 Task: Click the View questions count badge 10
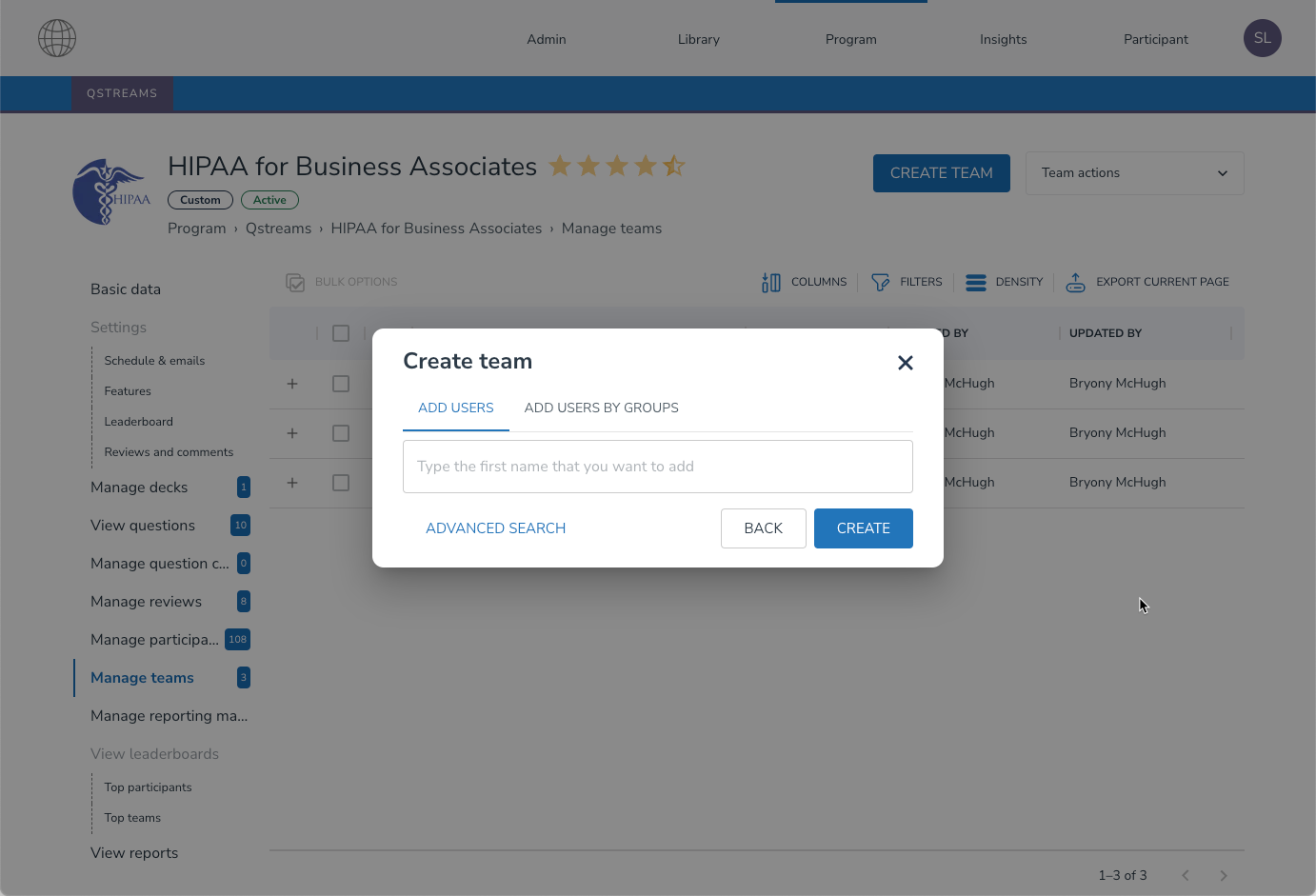[x=241, y=526]
